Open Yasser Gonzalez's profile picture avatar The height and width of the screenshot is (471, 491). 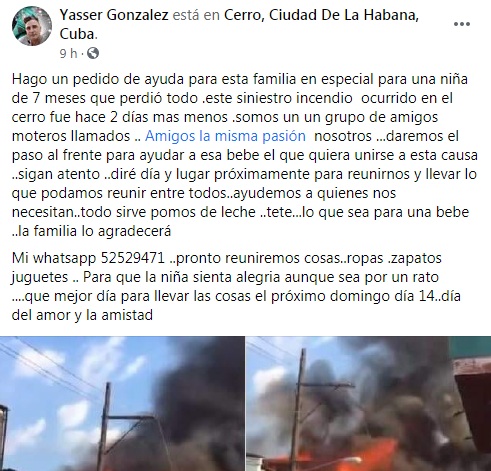[32, 26]
